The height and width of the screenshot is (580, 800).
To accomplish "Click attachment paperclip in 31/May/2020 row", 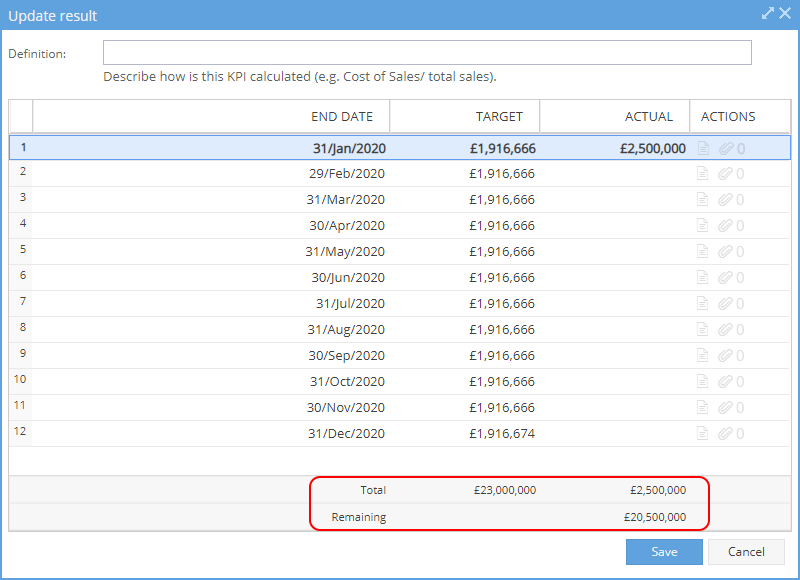I will point(726,251).
